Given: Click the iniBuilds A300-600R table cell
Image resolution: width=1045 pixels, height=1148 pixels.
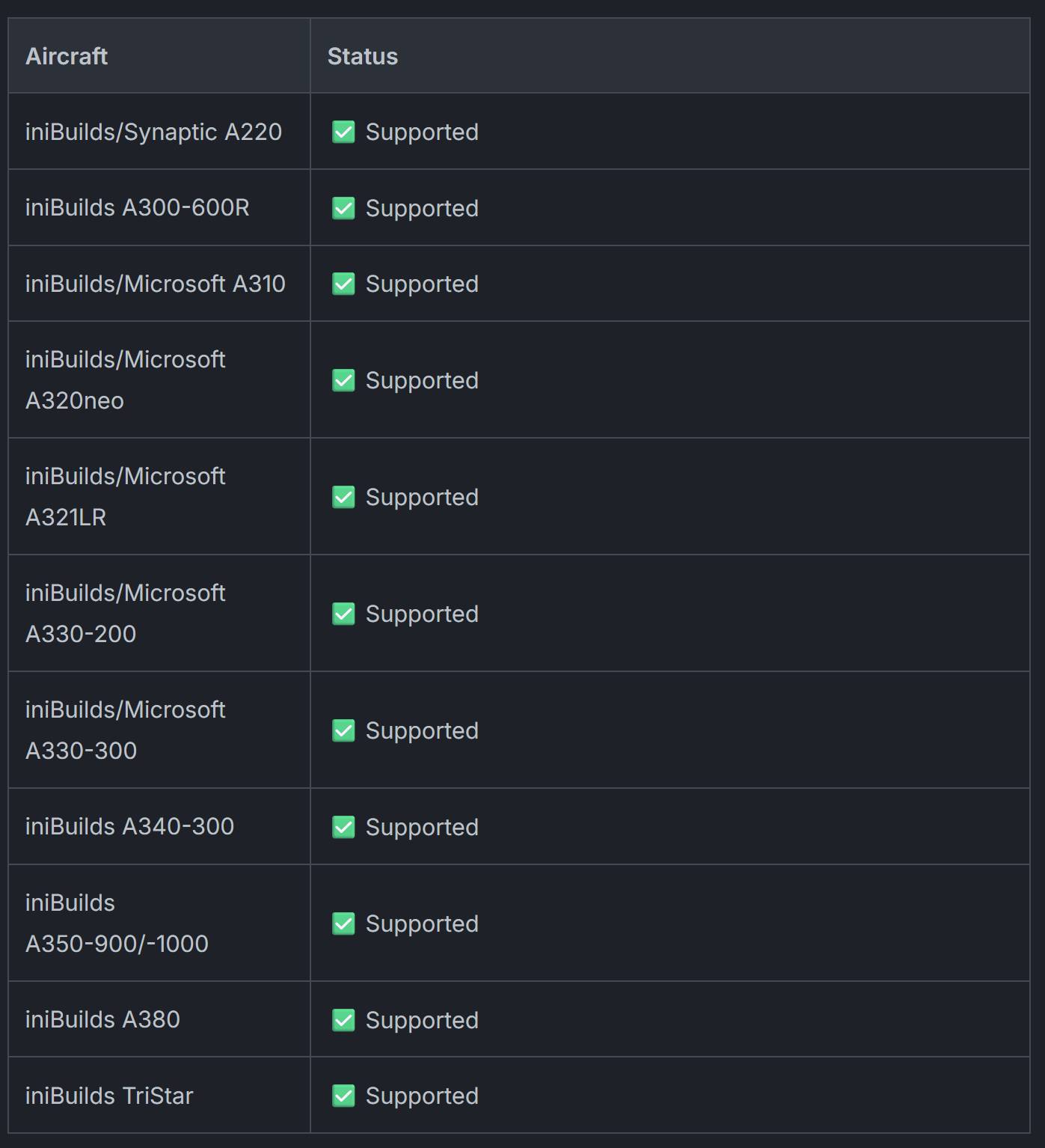Looking at the screenshot, I should [x=159, y=207].
